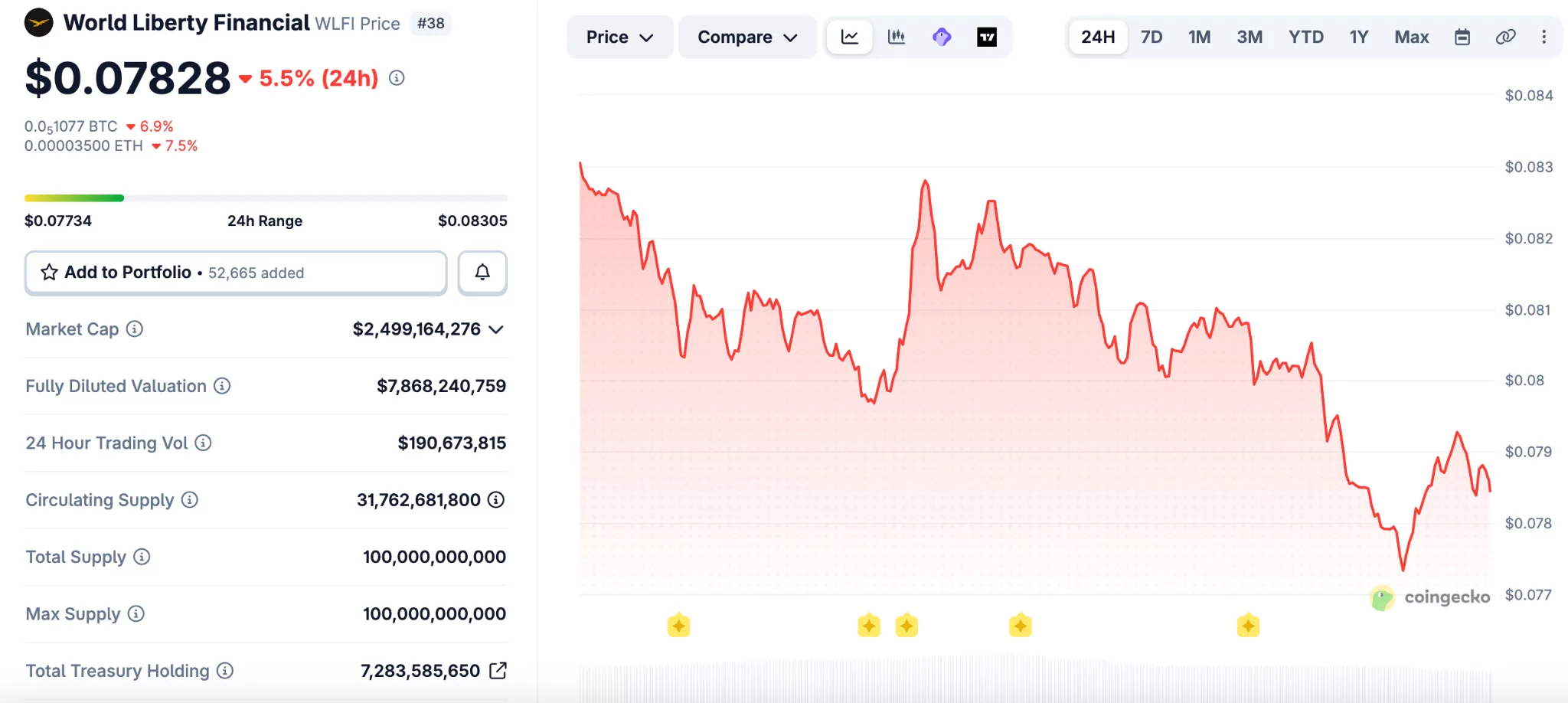Viewport: 1568px width, 703px height.
Task: Open the three-dot chart options menu
Action: click(1545, 36)
